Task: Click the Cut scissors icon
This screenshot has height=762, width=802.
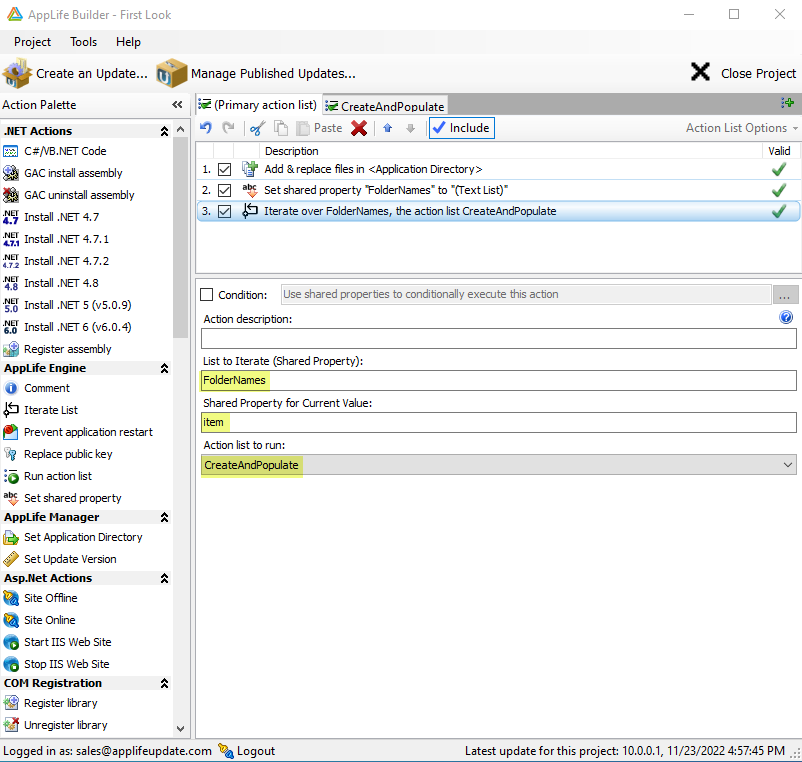Action: pos(257,128)
